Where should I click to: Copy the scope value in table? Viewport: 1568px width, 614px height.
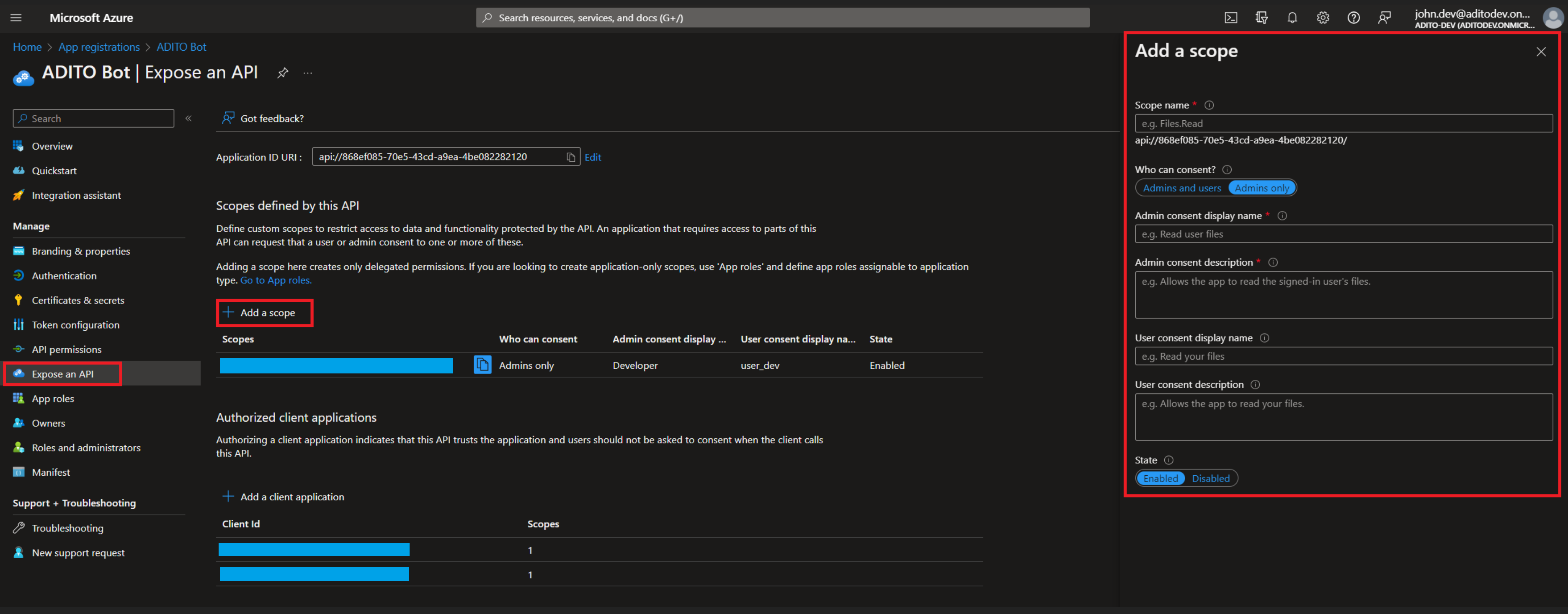click(x=482, y=365)
